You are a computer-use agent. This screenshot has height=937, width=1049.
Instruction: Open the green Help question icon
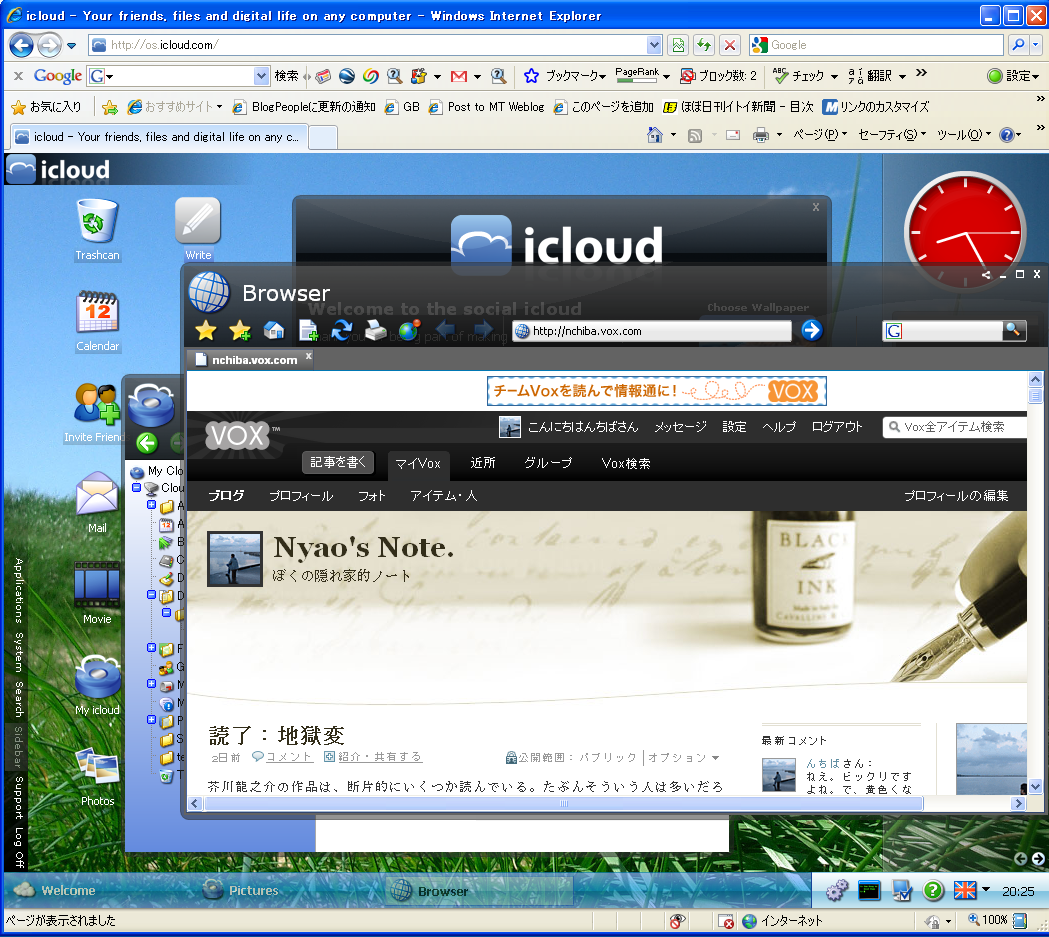933,890
